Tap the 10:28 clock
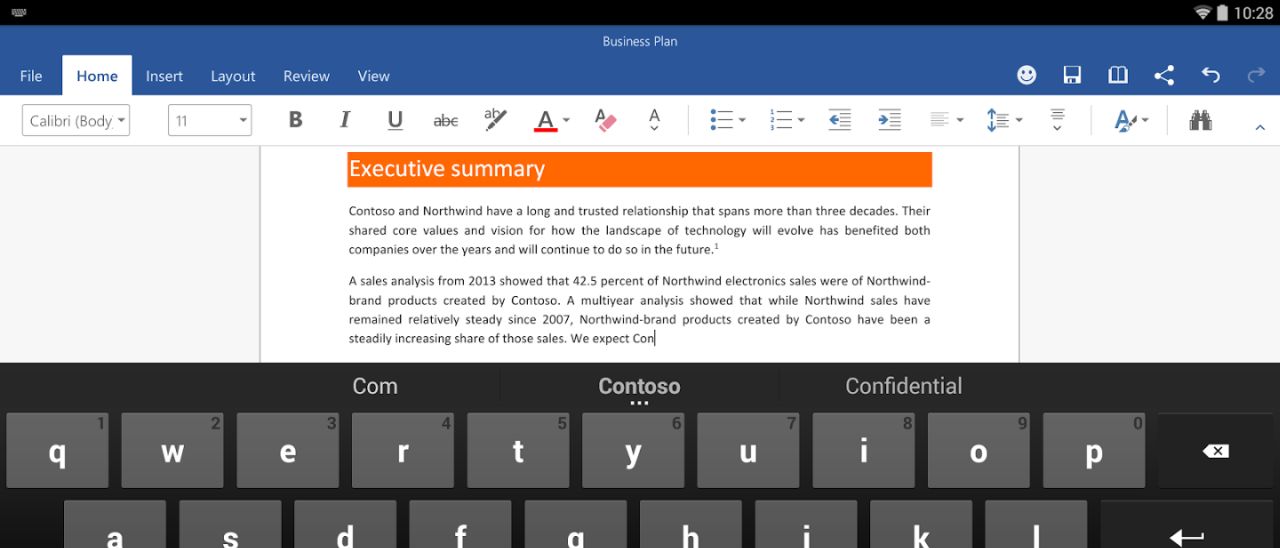The image size is (1280, 548). click(x=1253, y=12)
